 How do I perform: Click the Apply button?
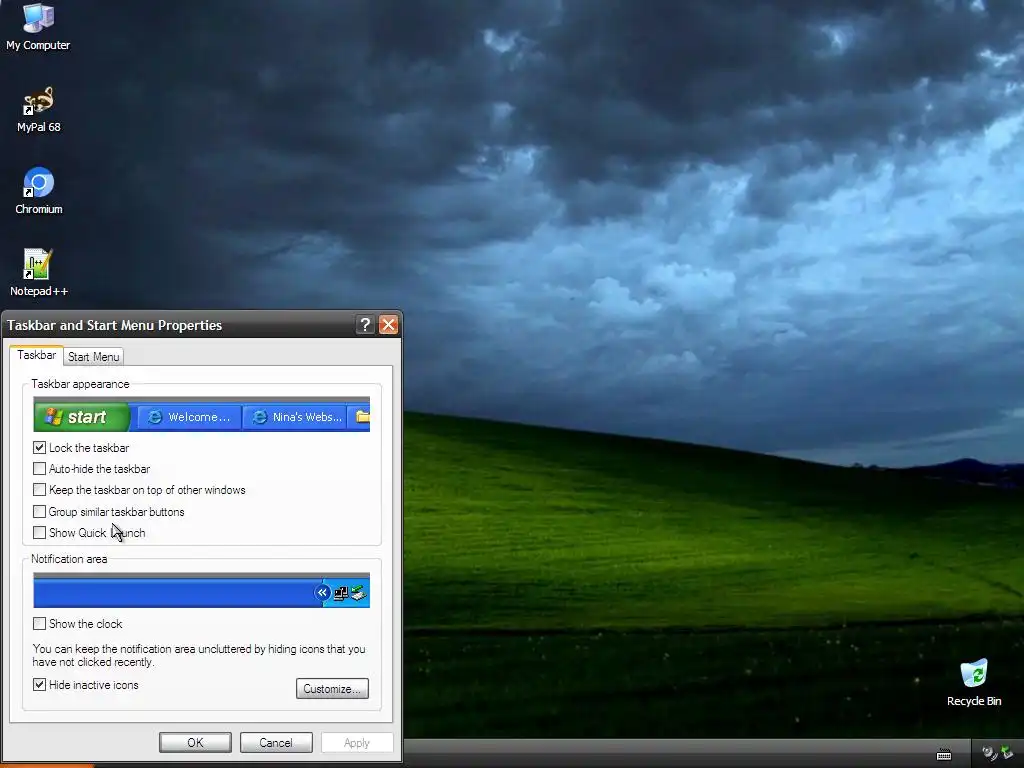(x=357, y=743)
